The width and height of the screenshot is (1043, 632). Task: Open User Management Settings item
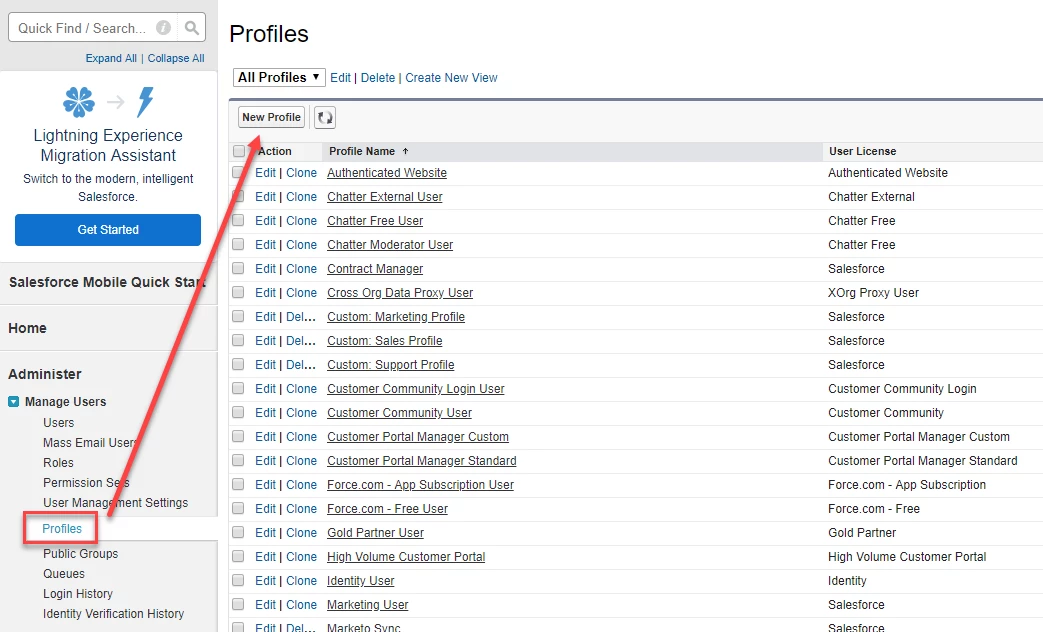pyautogui.click(x=116, y=503)
